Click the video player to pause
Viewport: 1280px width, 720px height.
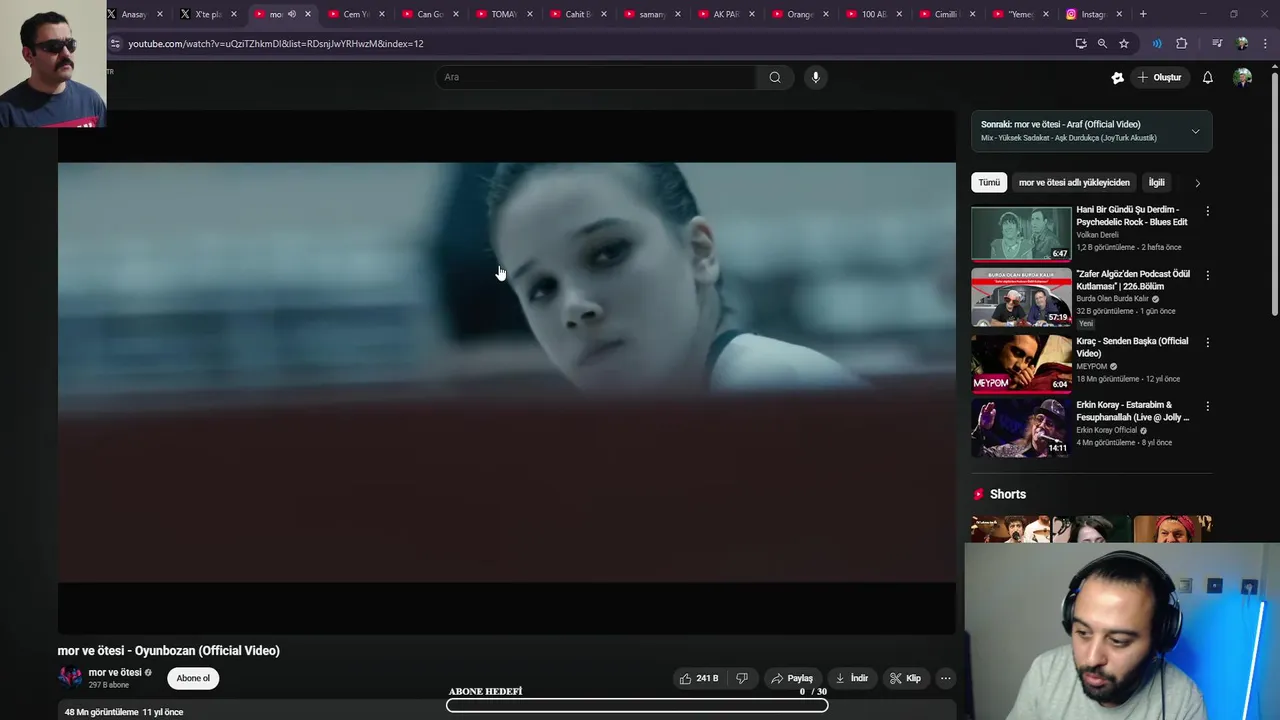coord(506,371)
